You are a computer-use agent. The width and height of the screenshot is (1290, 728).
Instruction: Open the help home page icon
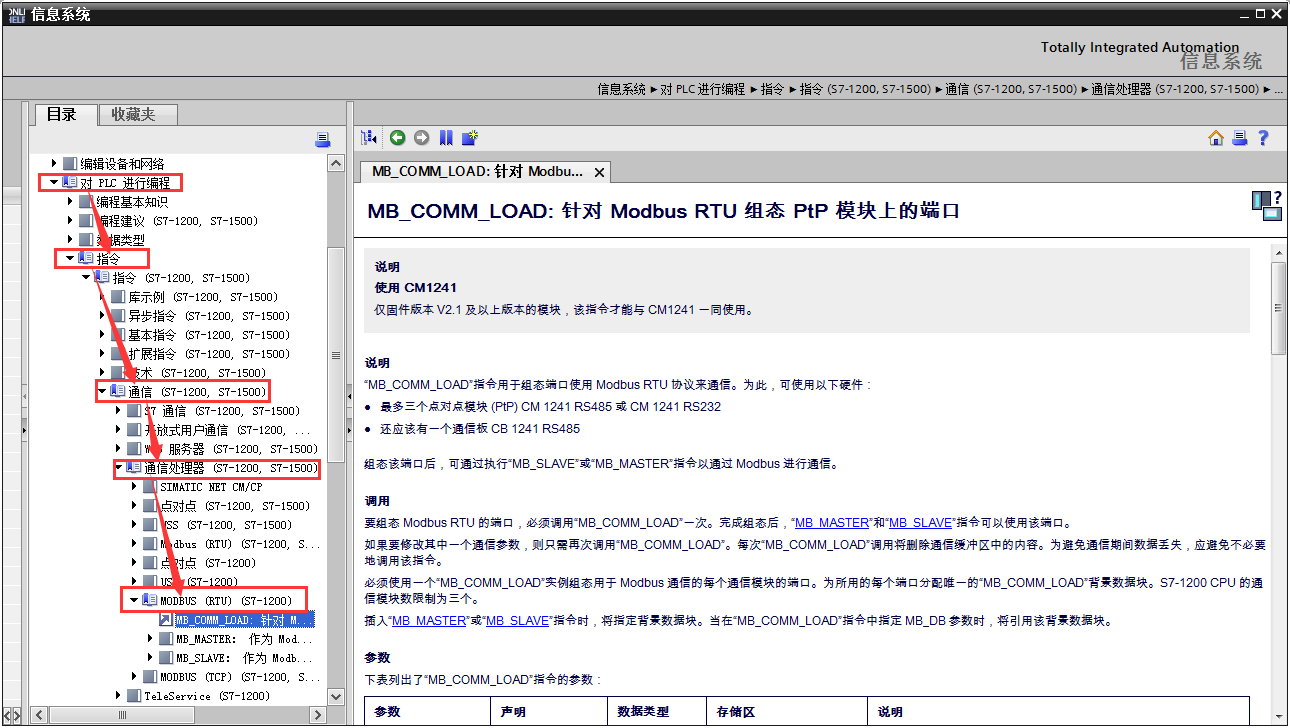(x=1216, y=138)
